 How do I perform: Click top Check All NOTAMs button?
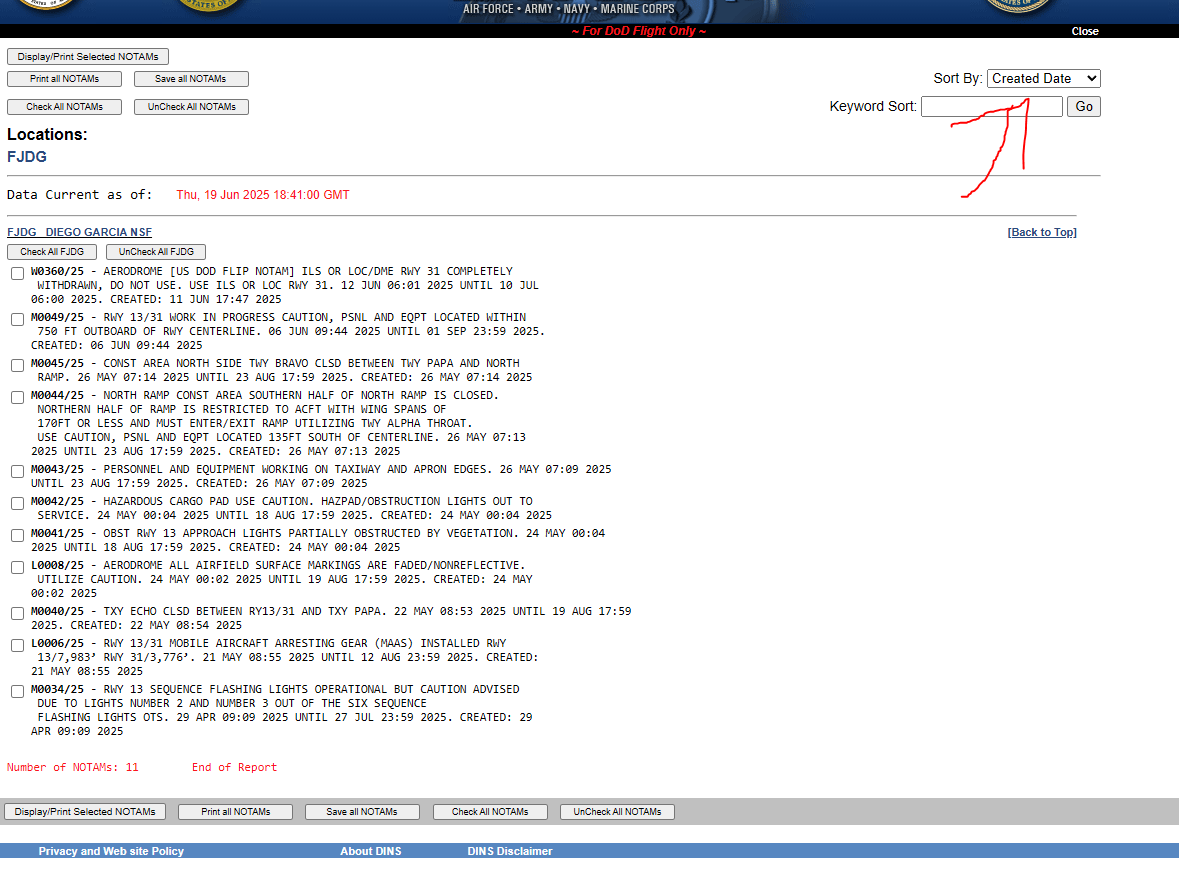click(x=65, y=107)
